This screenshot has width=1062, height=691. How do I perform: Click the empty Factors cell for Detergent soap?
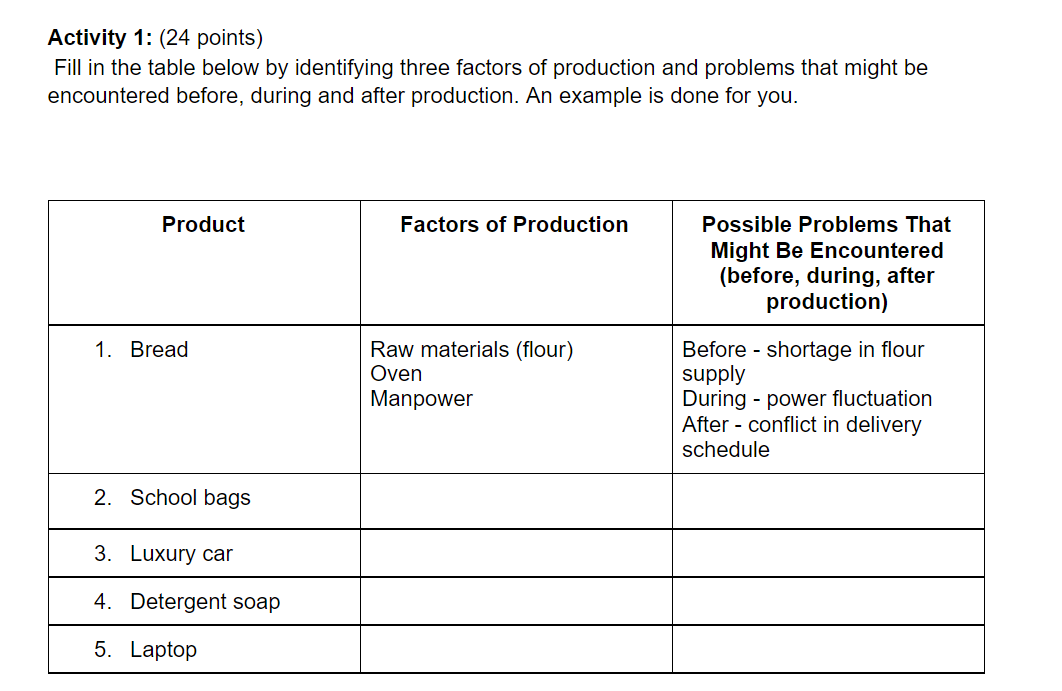click(x=516, y=601)
